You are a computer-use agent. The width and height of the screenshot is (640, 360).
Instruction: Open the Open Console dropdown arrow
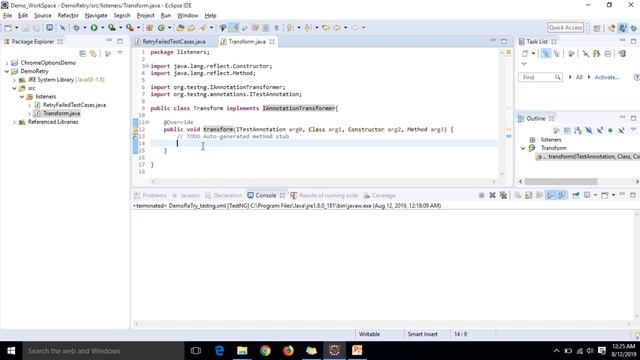613,196
